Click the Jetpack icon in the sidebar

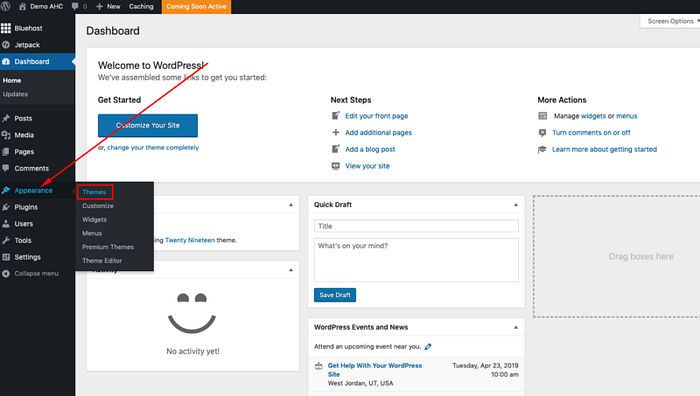(6, 45)
